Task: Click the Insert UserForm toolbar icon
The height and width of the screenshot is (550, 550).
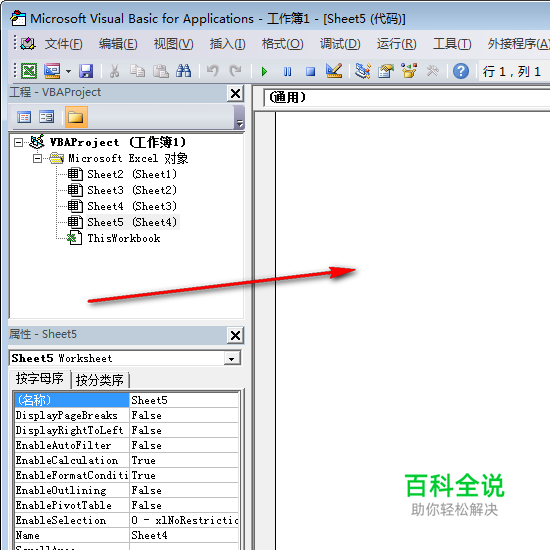Action: click(x=52, y=71)
